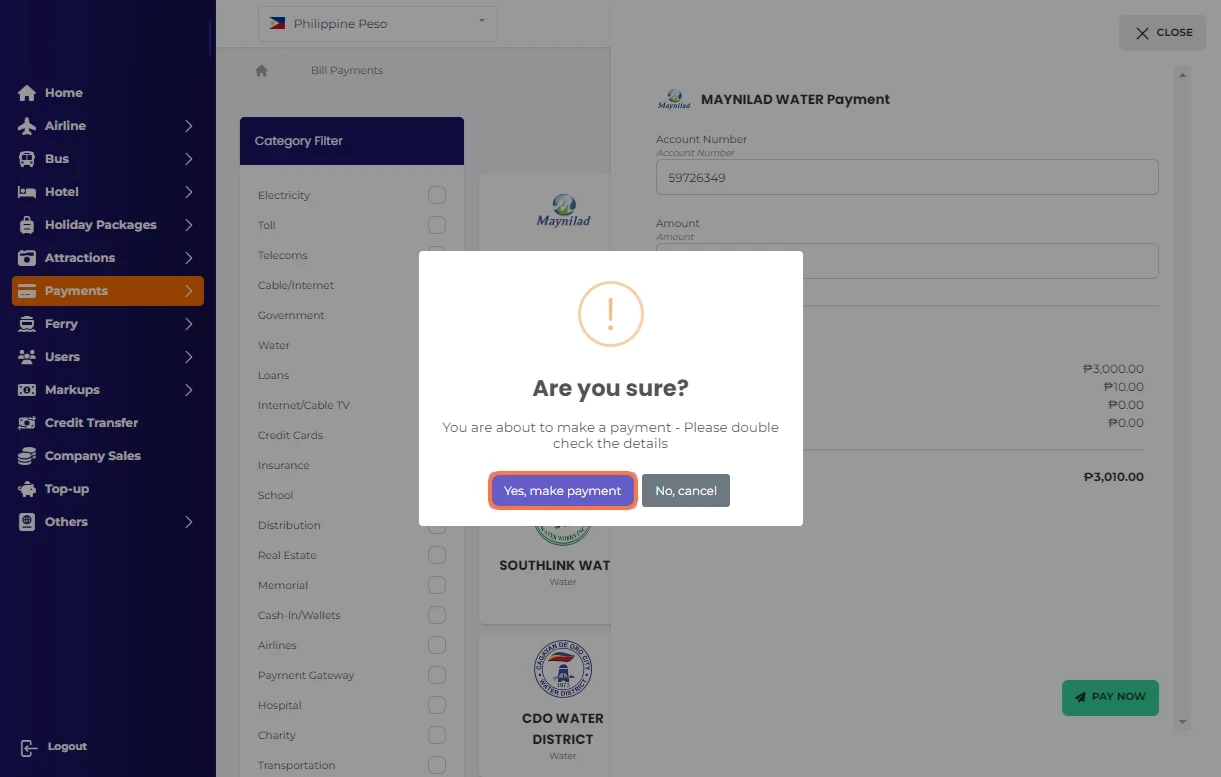
Task: Click the Top-up piggy bank icon
Action: point(27,489)
